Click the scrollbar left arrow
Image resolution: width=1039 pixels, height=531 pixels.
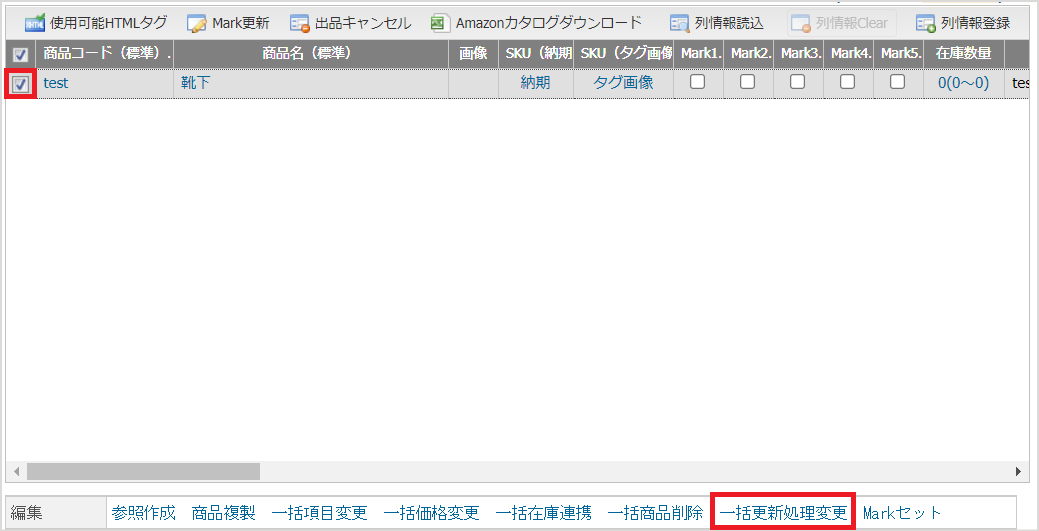tap(16, 471)
